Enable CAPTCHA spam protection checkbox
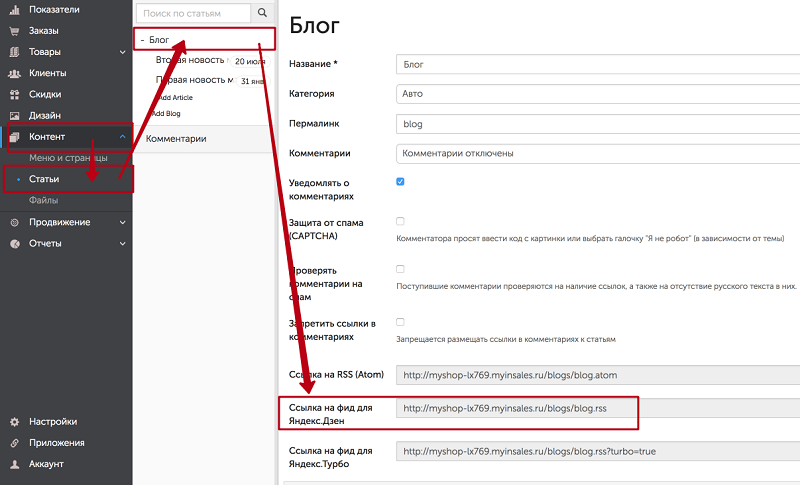Screen dimensions: 800x485 400,221
